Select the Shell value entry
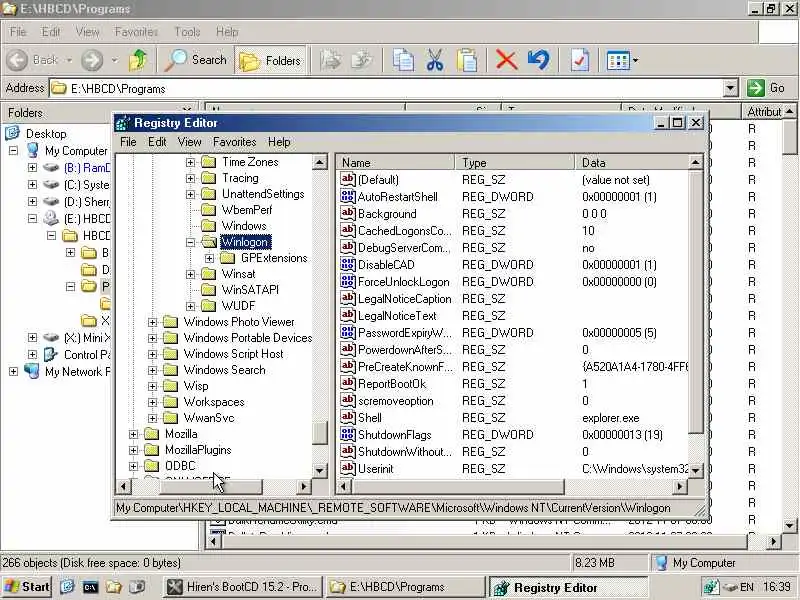 [369, 418]
